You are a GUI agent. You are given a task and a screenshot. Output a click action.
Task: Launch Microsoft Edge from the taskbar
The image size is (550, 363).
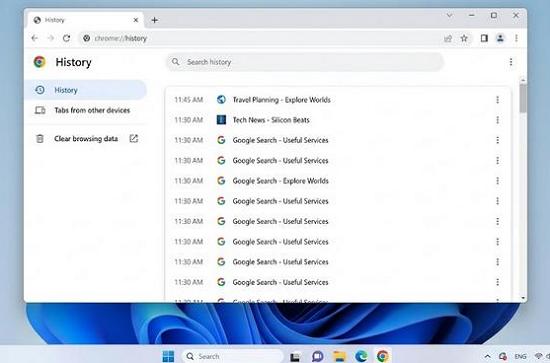tap(361, 356)
